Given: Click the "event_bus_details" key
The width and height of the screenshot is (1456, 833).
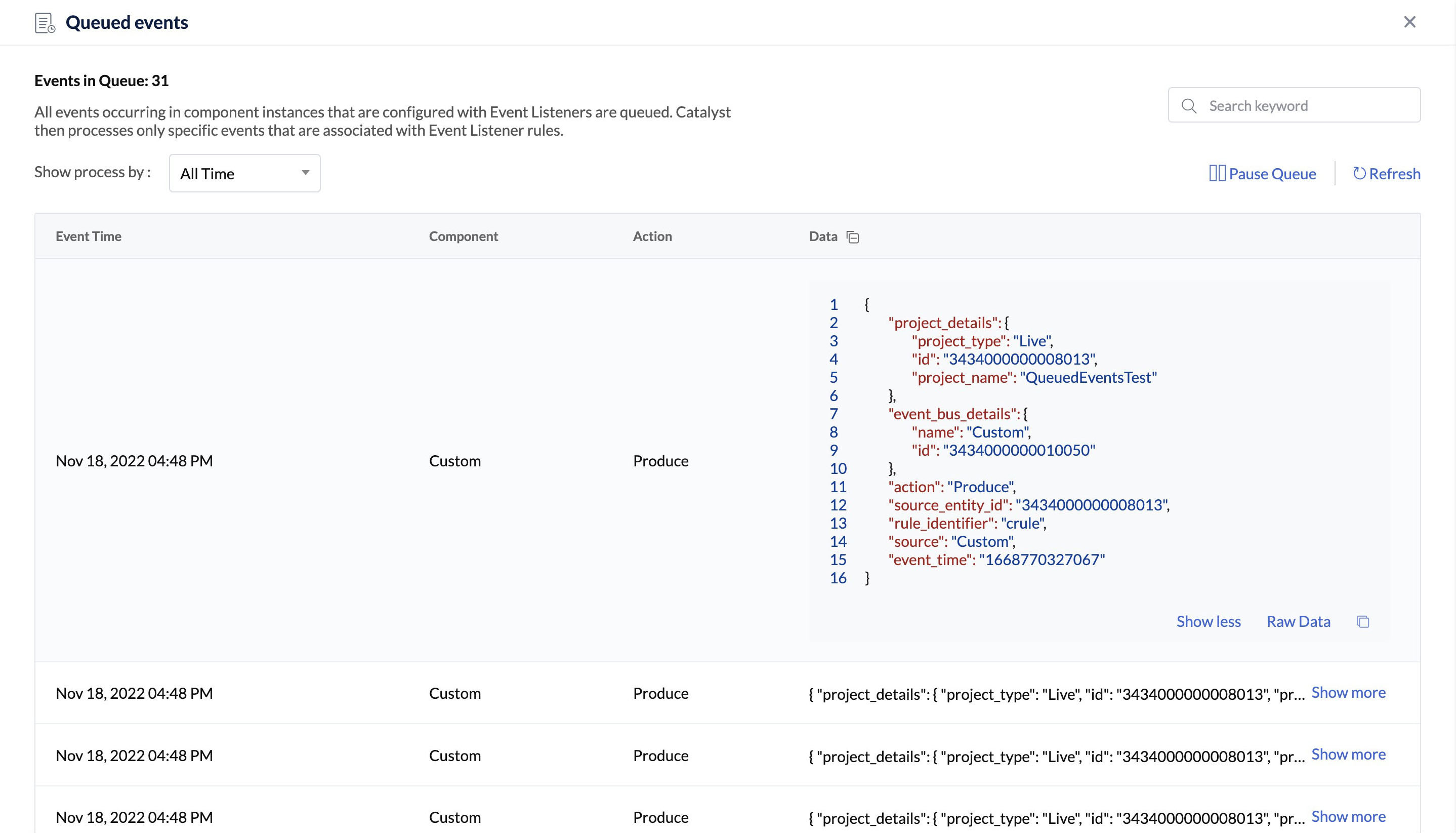Looking at the screenshot, I should (x=953, y=414).
